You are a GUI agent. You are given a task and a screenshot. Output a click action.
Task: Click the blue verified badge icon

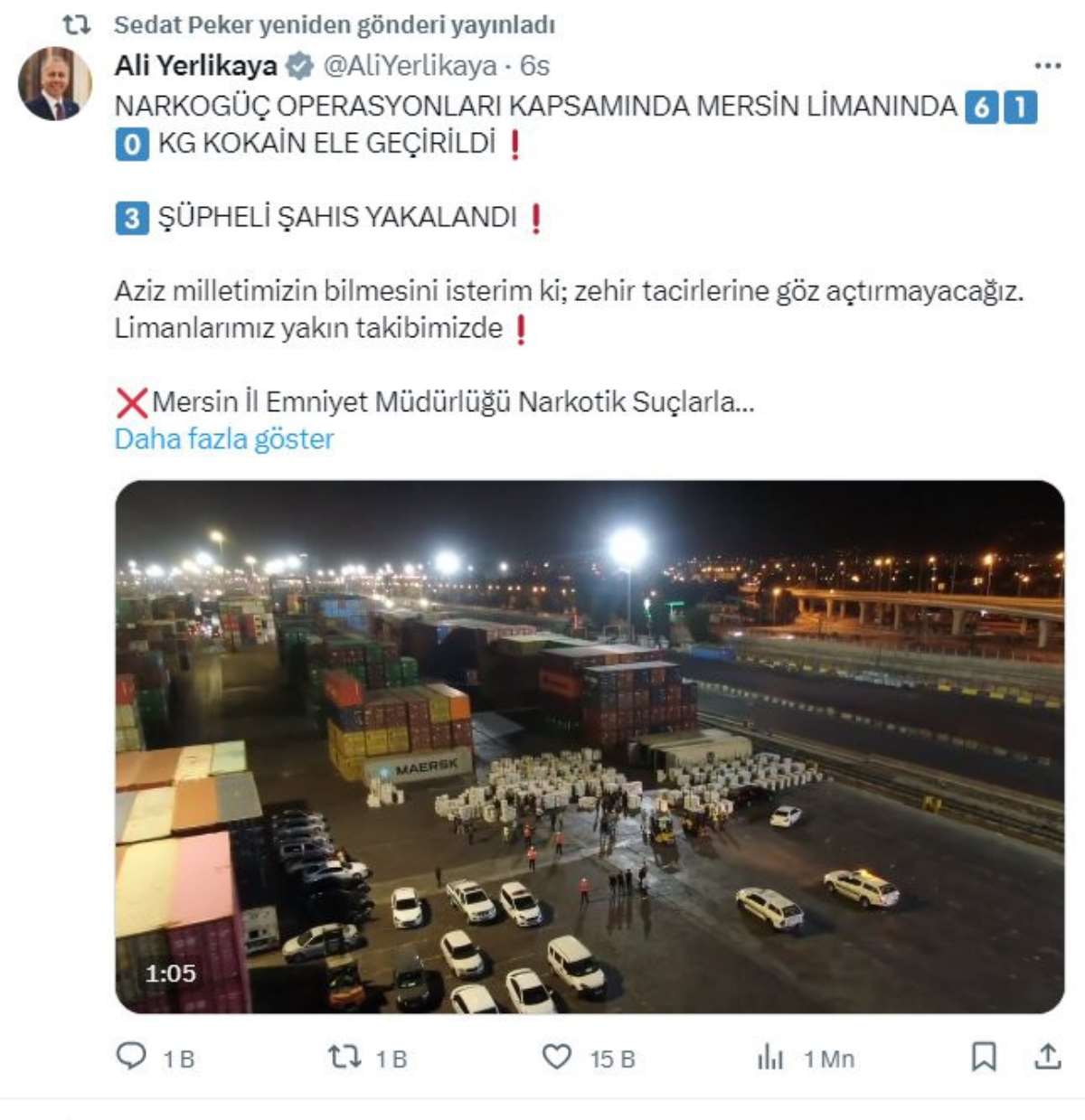coord(299,66)
